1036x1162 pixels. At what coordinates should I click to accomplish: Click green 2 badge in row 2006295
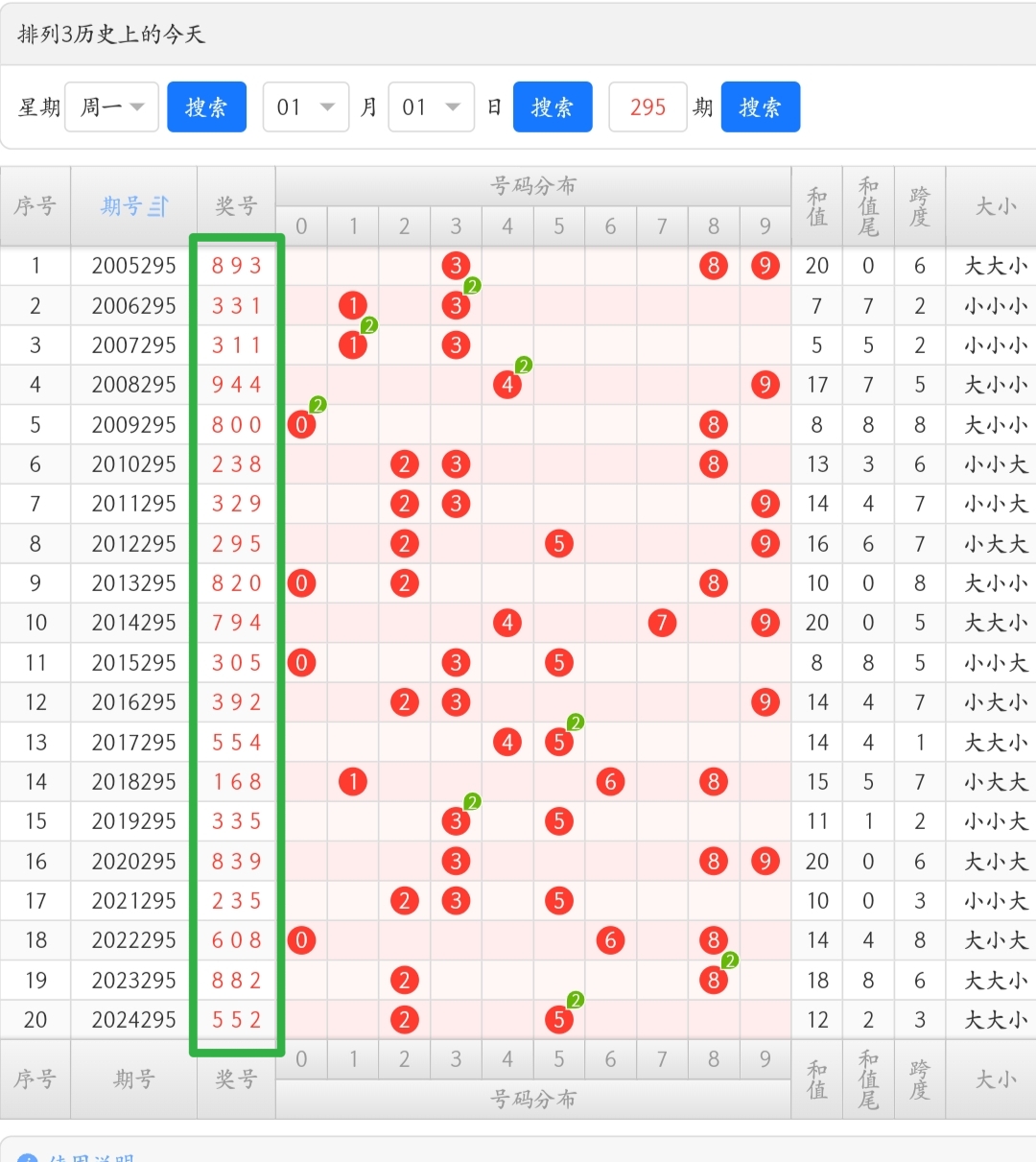472,286
